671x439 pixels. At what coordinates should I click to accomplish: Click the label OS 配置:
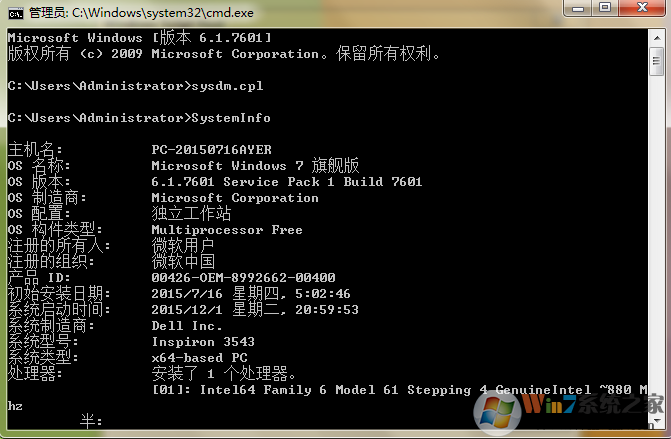(39, 213)
